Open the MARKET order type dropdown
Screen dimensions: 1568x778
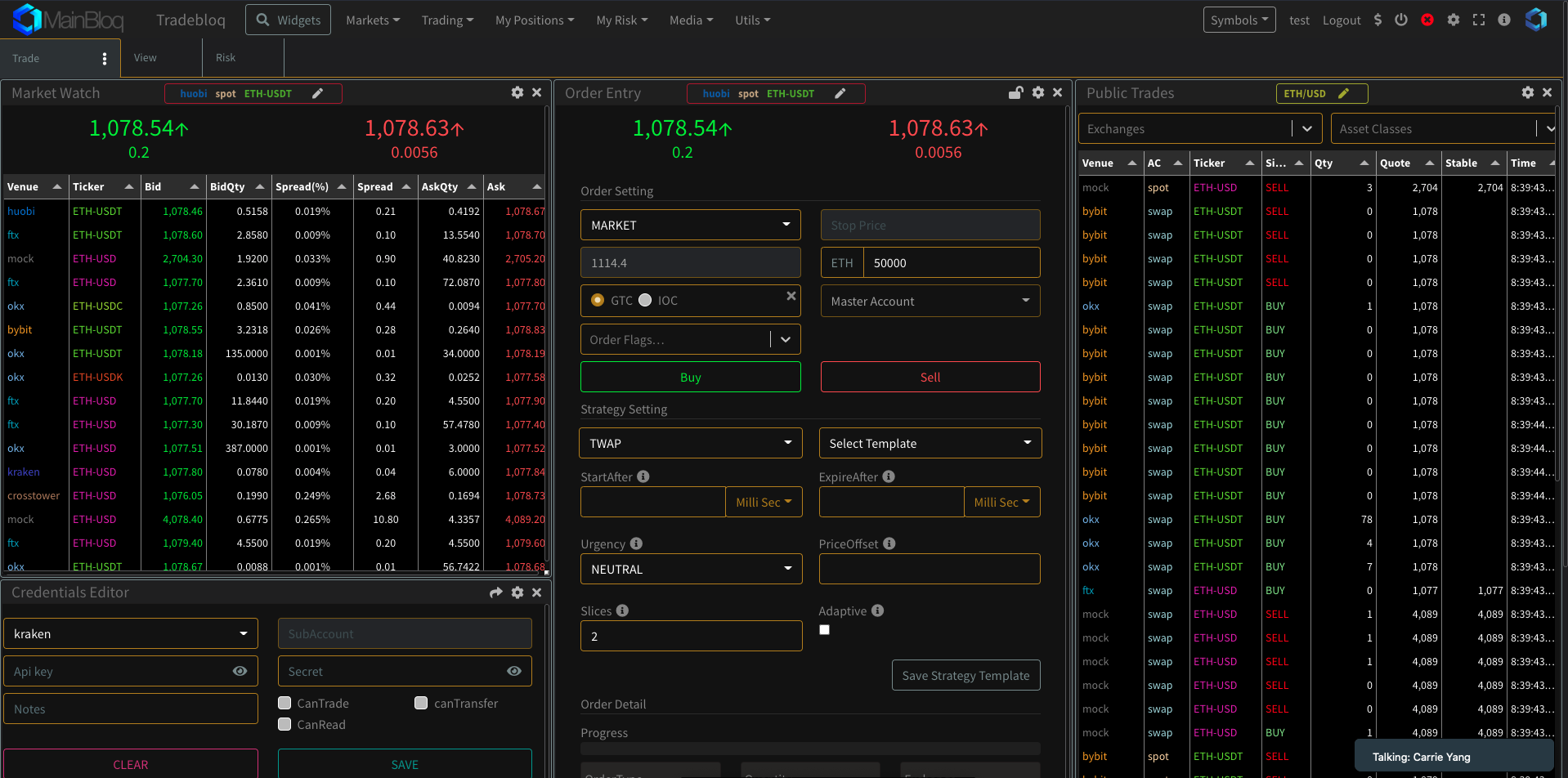pos(690,225)
